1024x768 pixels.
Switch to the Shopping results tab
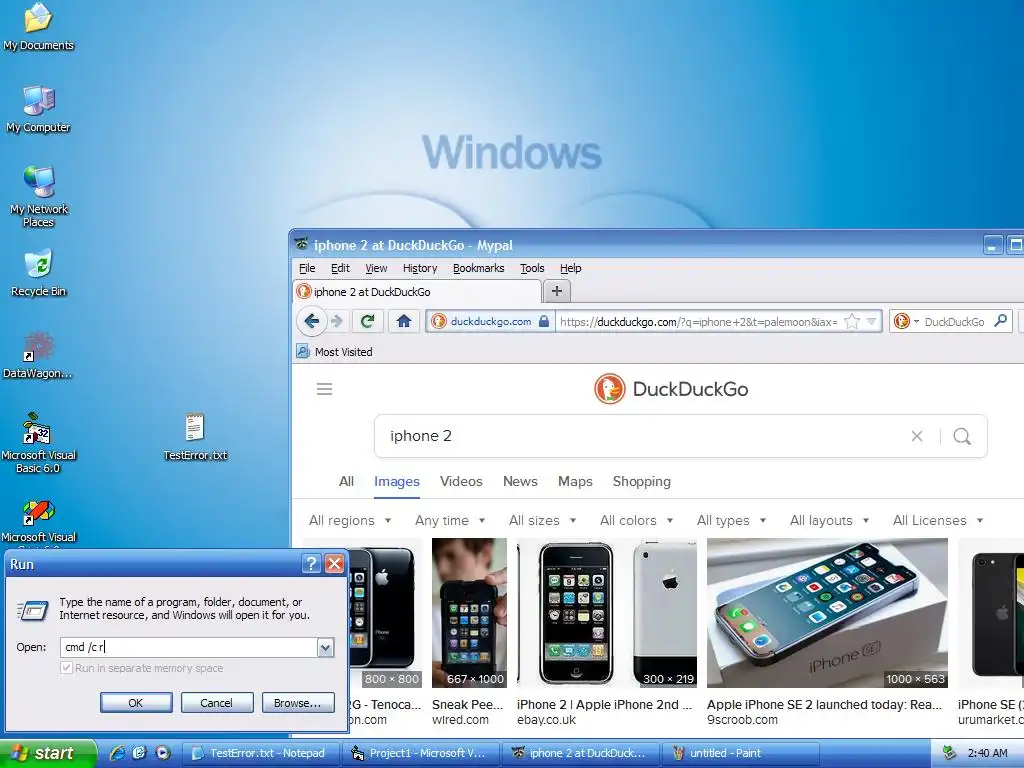point(641,481)
